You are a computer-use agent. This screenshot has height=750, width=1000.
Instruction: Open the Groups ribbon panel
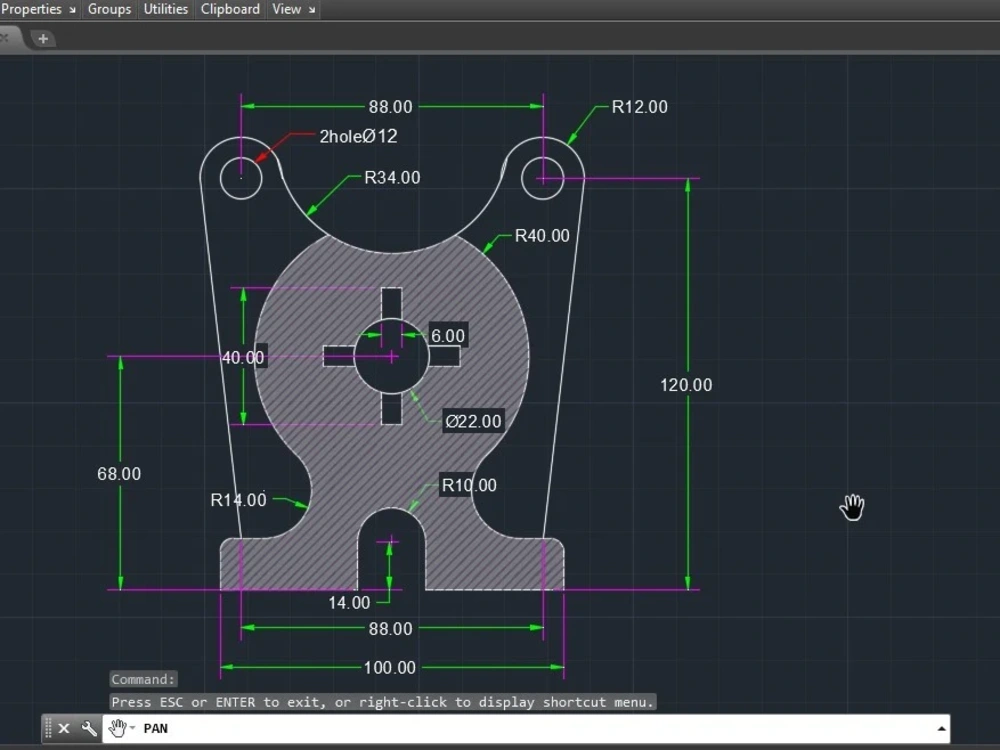coord(109,9)
